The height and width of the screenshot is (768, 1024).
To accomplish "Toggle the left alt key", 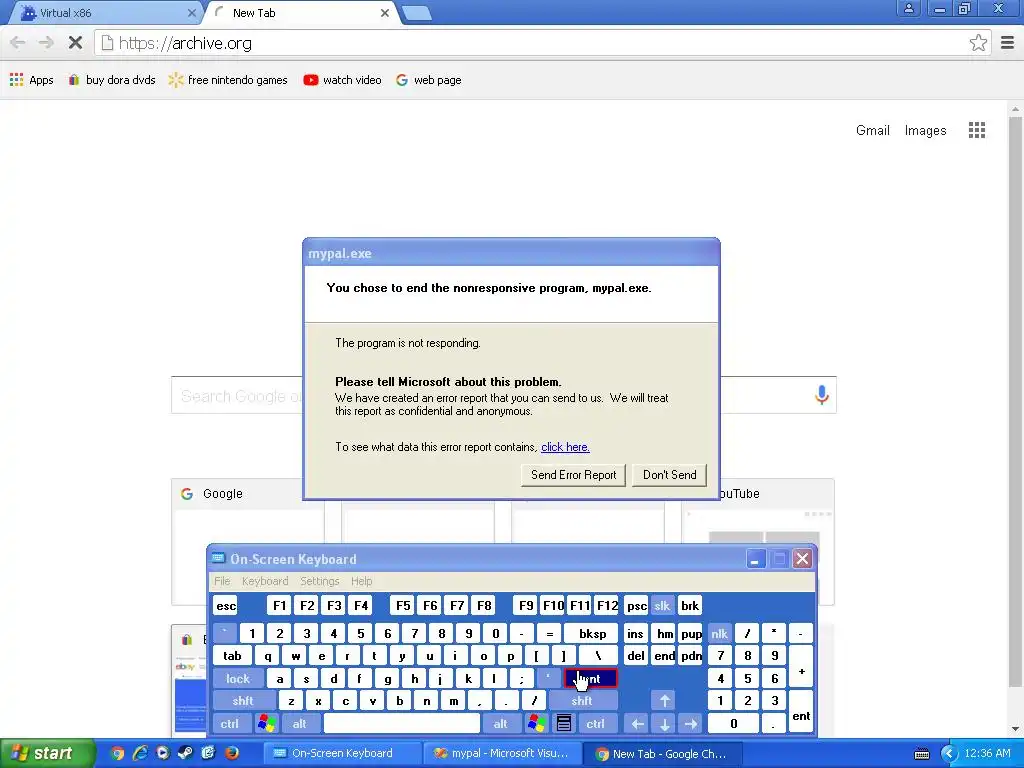I will point(300,724).
